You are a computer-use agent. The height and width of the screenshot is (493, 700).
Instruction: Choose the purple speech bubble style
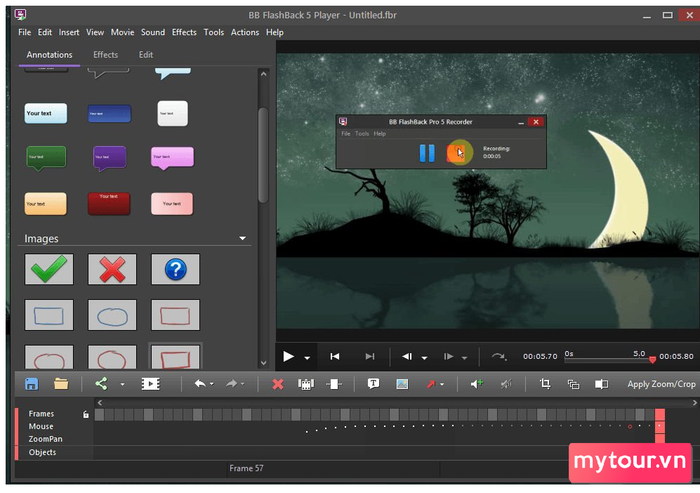(109, 159)
